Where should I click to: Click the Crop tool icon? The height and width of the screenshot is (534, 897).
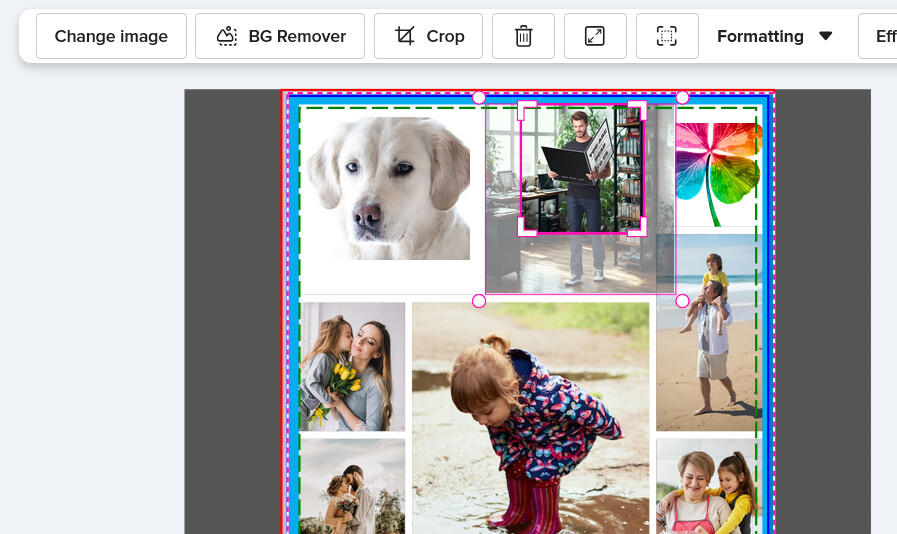click(x=404, y=36)
